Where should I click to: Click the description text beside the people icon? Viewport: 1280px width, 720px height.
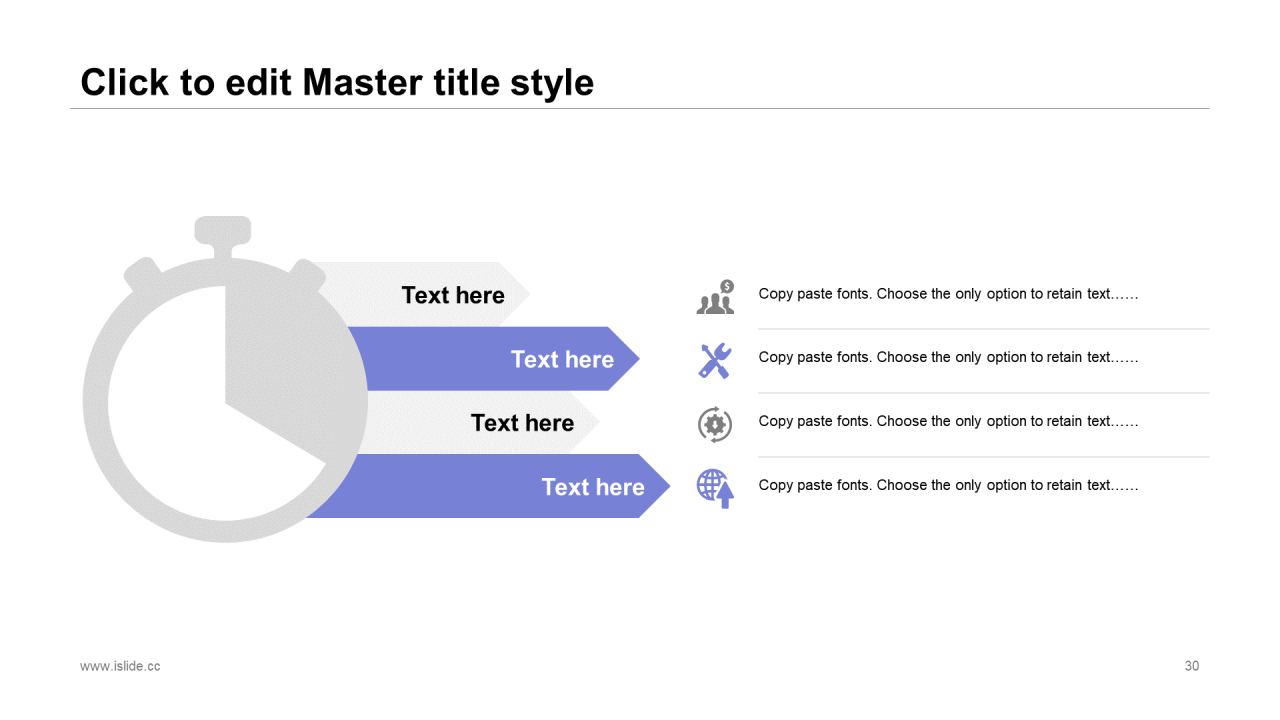point(948,294)
